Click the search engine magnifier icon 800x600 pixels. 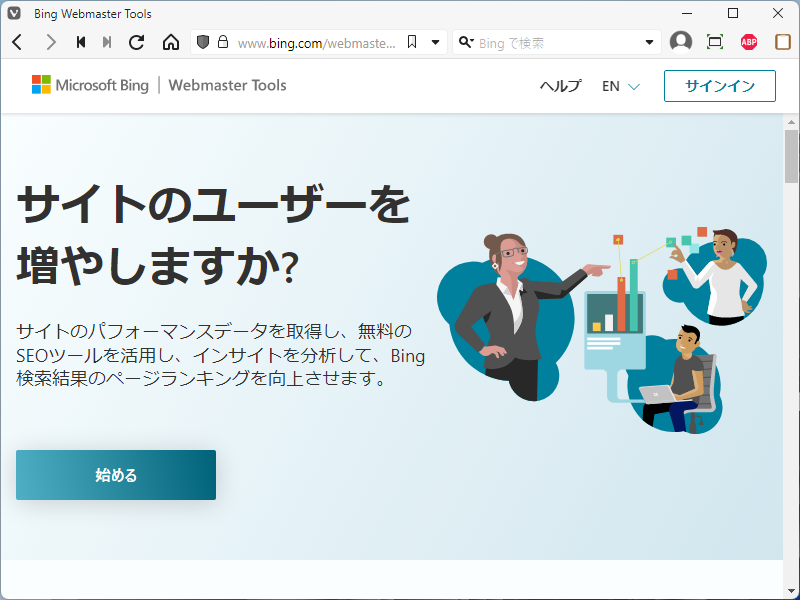(466, 42)
